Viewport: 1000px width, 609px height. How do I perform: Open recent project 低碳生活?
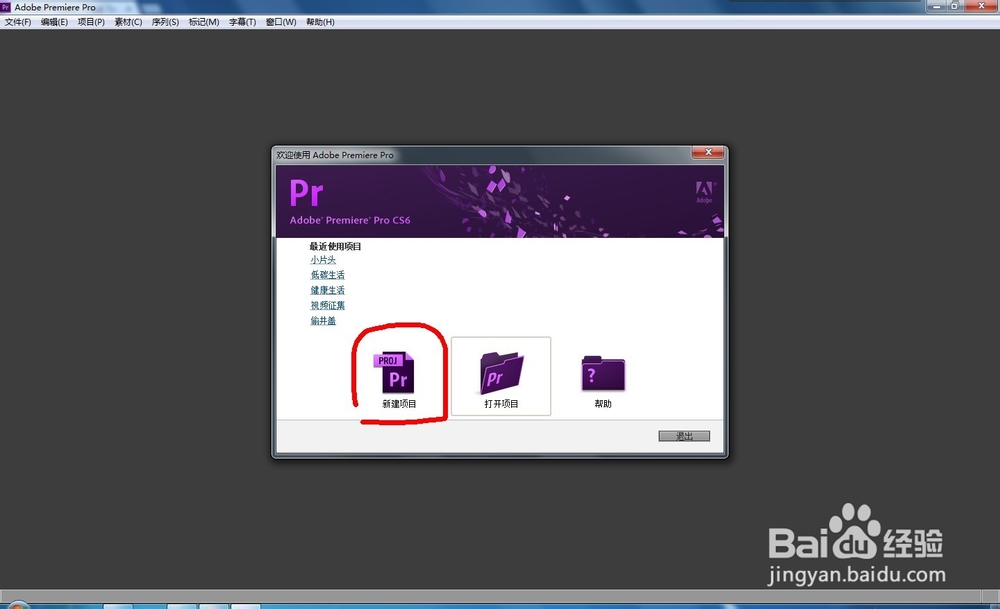pyautogui.click(x=327, y=275)
